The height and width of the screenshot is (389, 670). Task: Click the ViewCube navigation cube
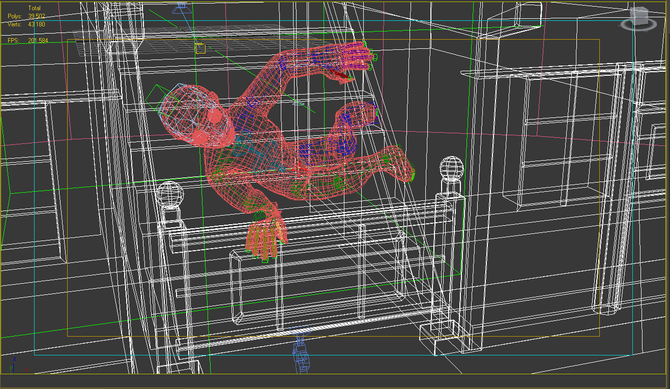640,17
